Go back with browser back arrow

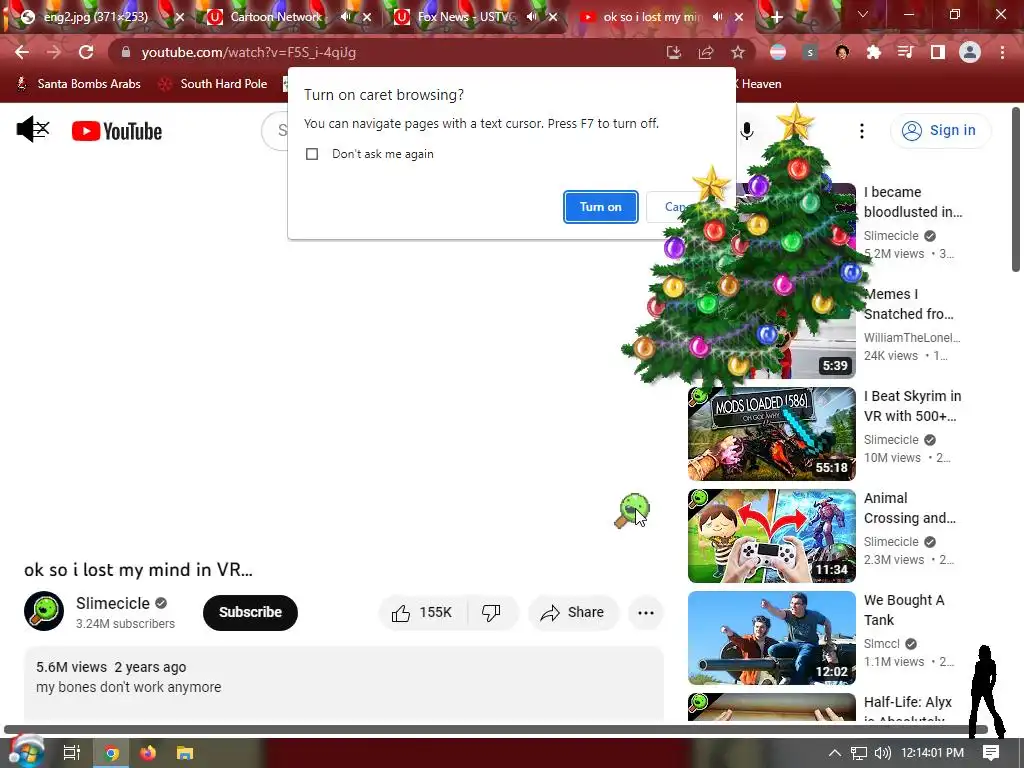[22, 52]
